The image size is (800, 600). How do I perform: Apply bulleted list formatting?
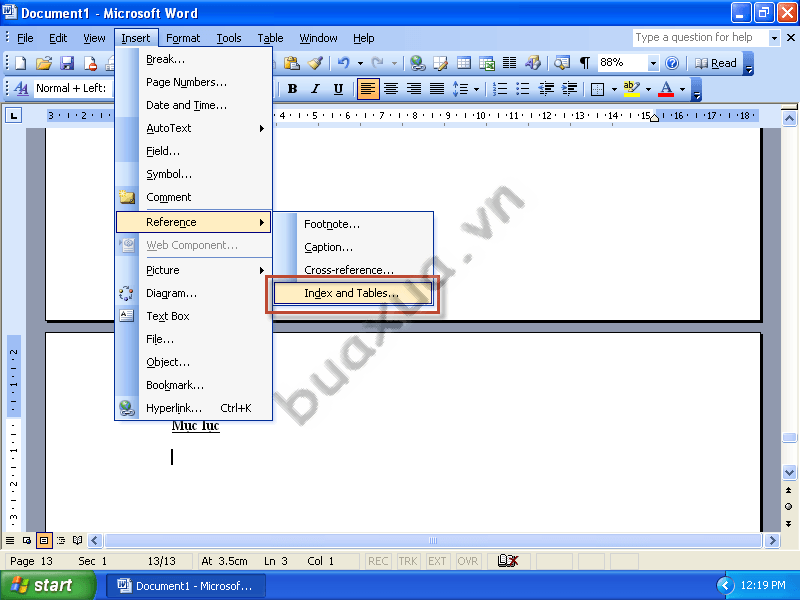point(523,89)
